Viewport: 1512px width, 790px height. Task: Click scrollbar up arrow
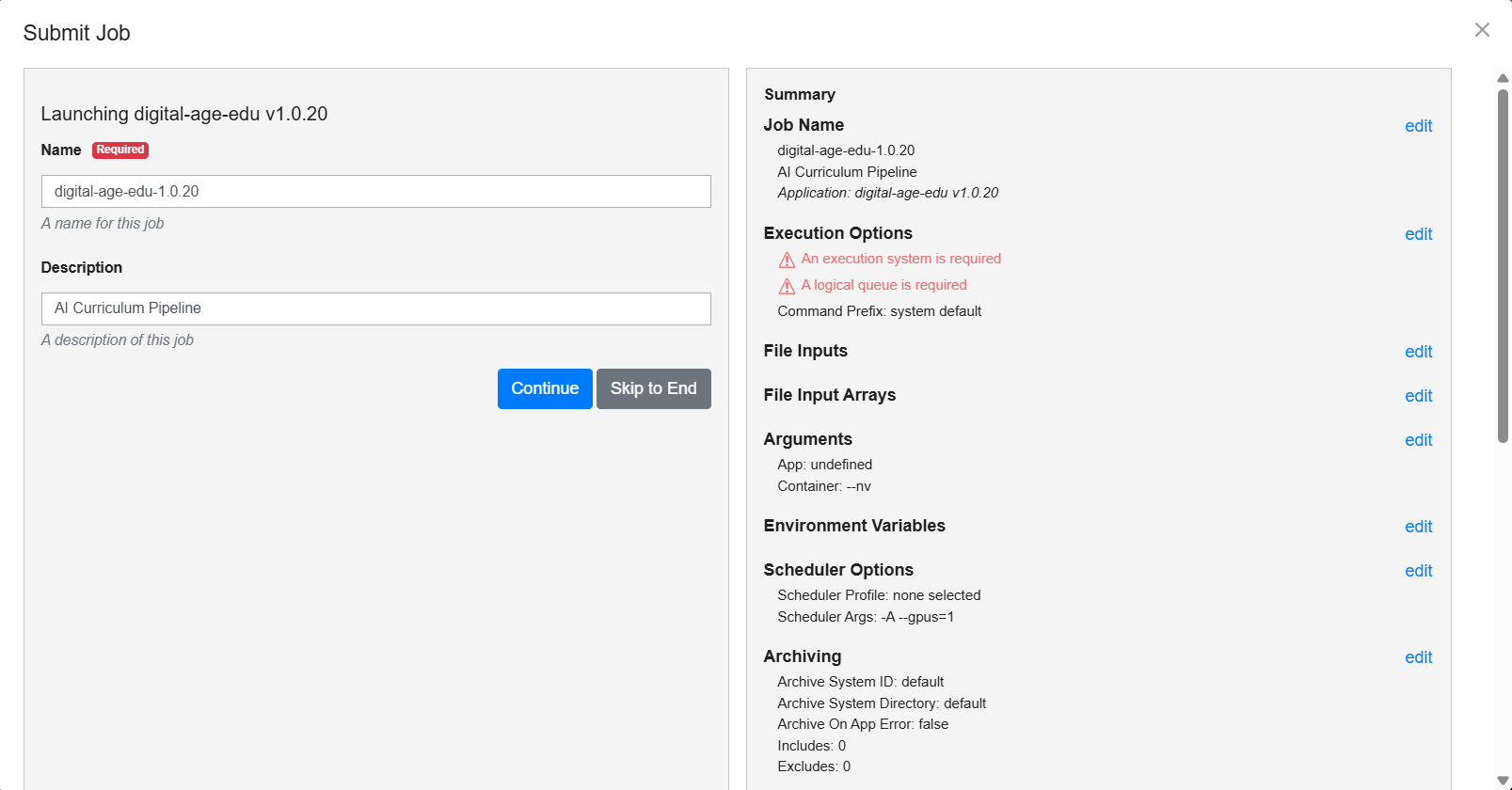click(x=1503, y=78)
